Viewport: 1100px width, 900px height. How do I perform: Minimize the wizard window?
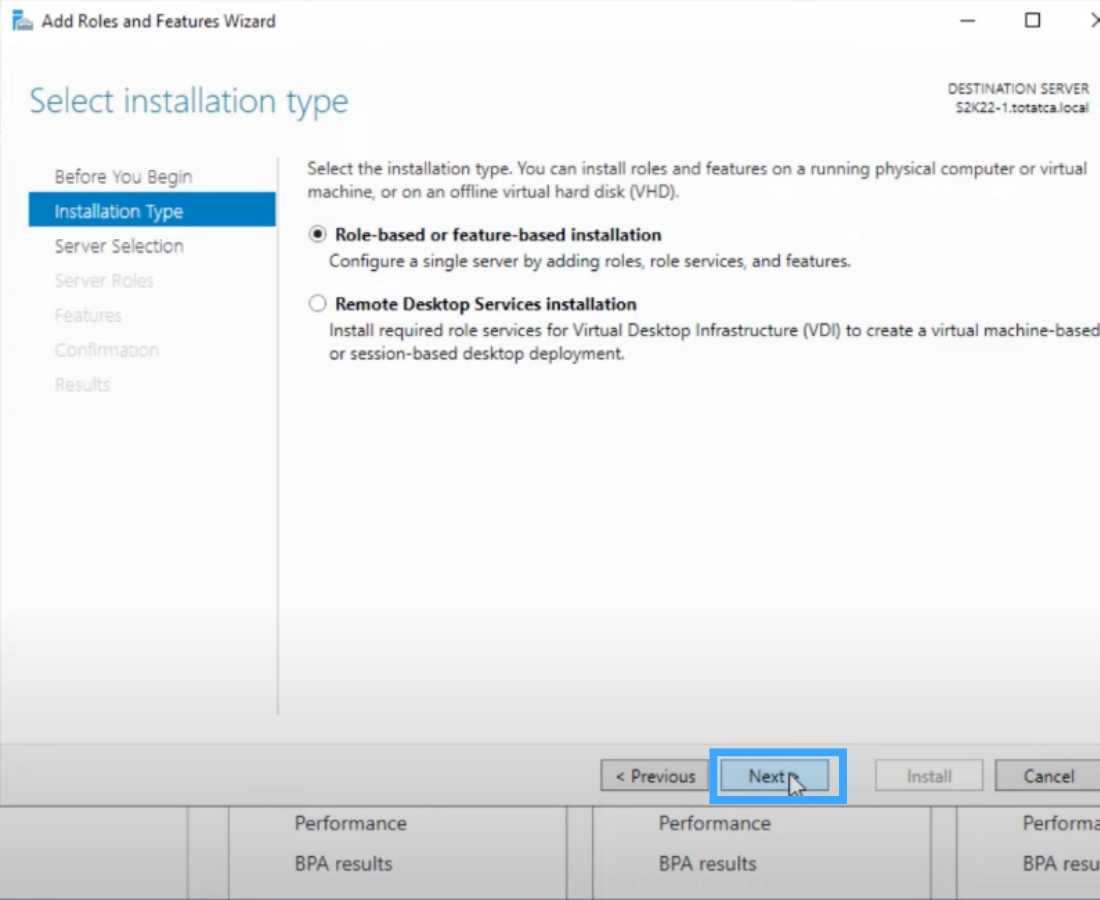click(966, 20)
